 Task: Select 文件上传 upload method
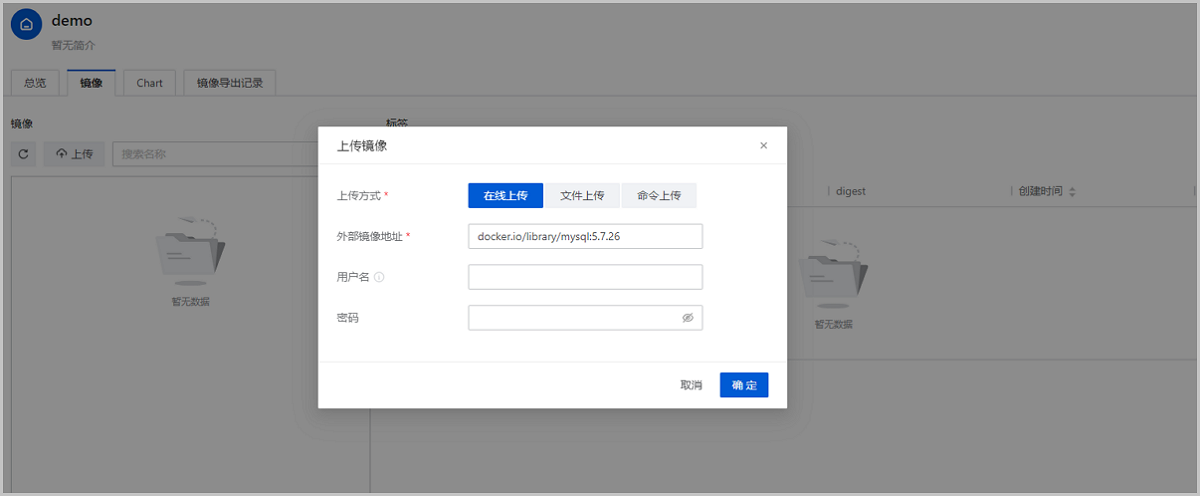(x=582, y=195)
